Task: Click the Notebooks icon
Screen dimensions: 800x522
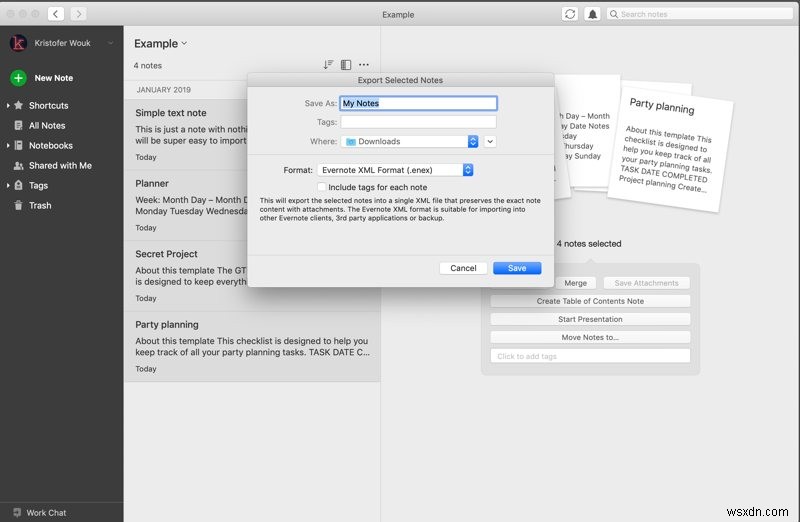Action: click(x=18, y=145)
